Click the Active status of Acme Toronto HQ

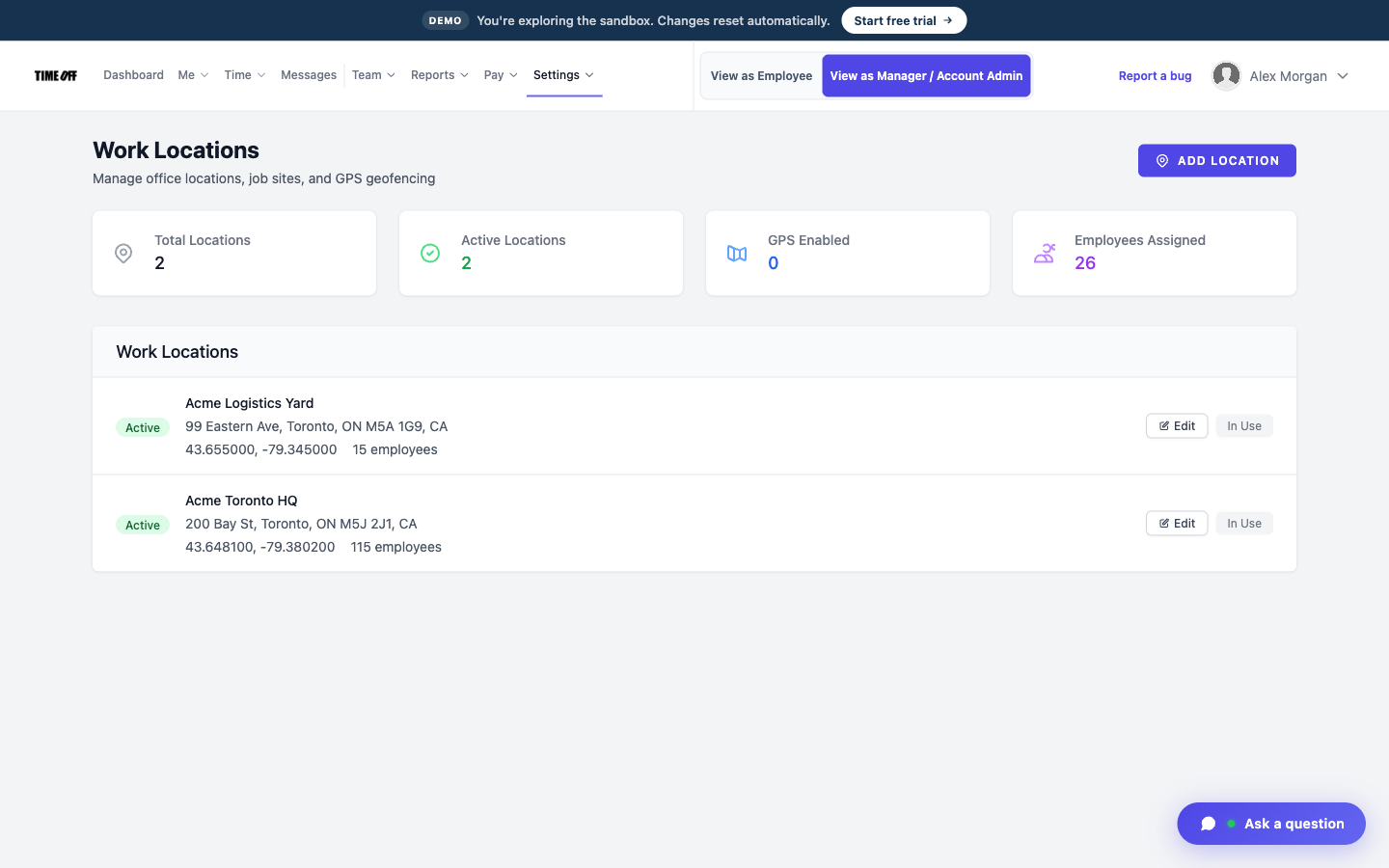point(143,525)
